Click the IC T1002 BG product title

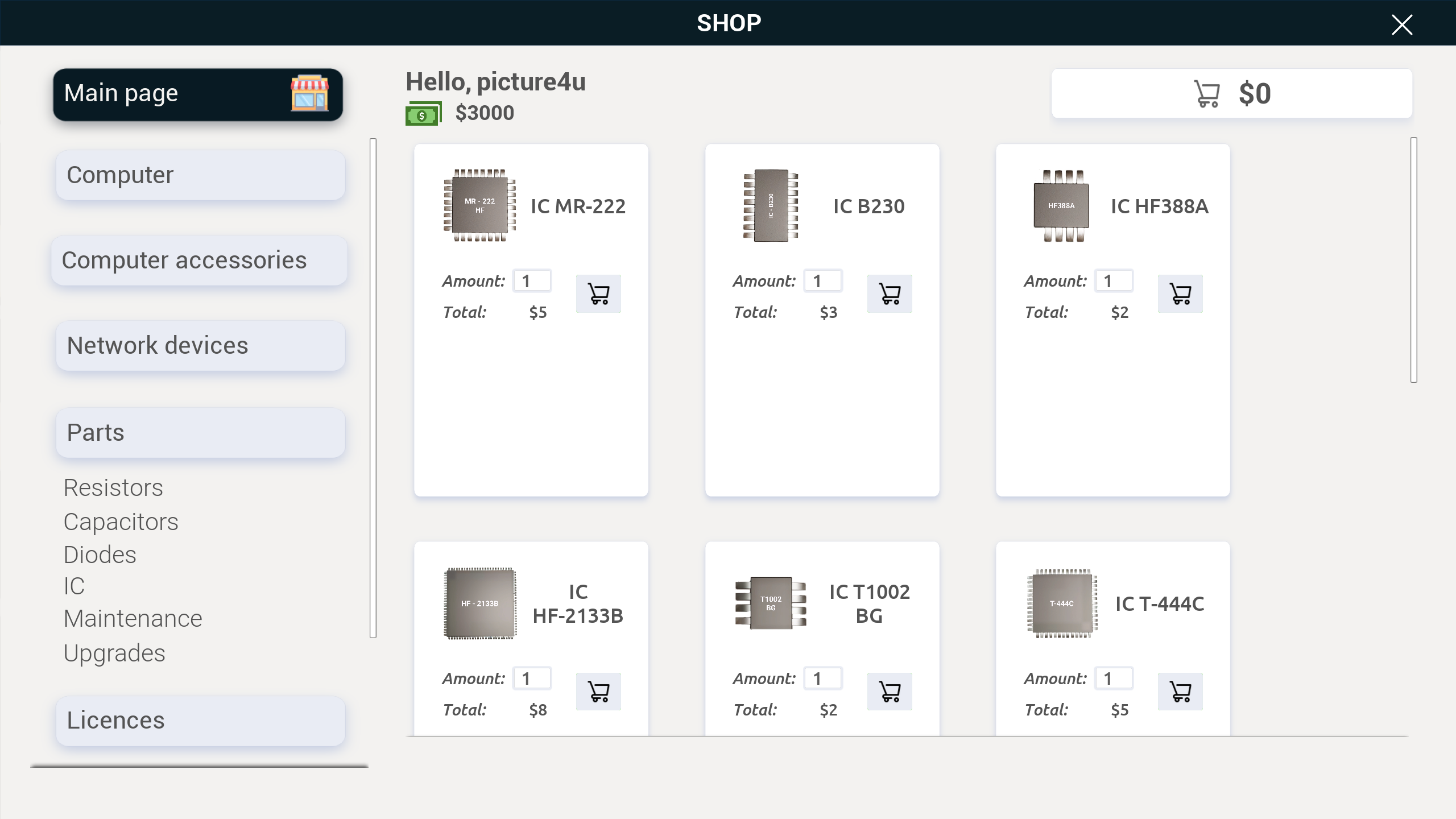tap(869, 604)
